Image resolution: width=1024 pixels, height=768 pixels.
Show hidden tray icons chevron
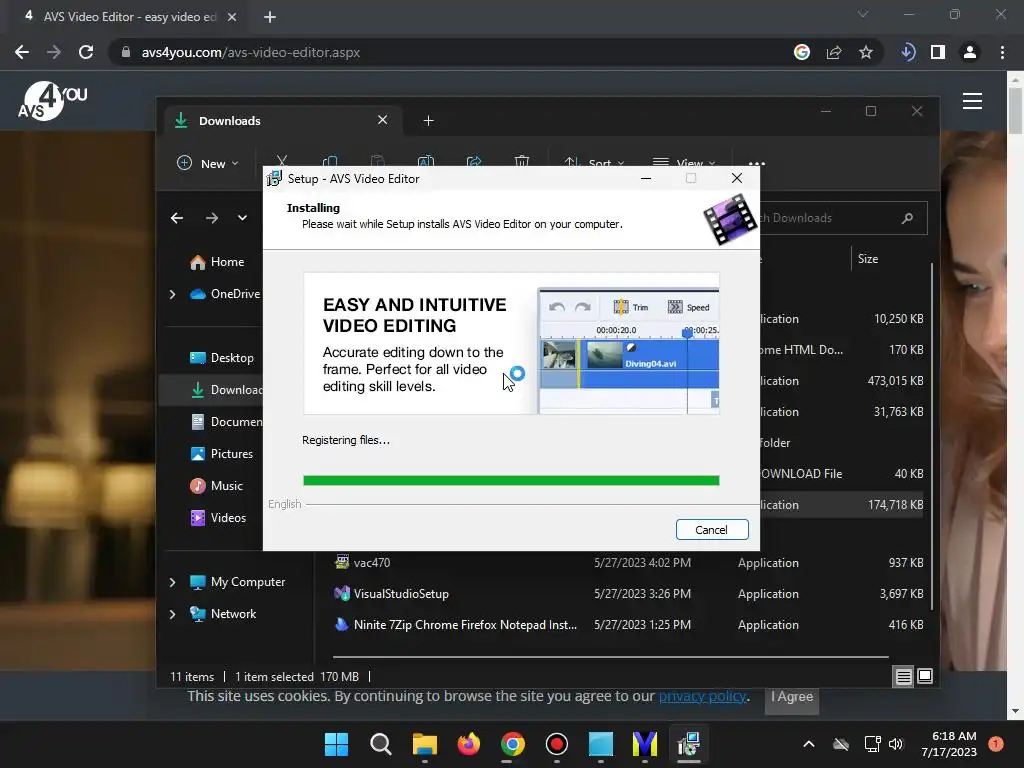click(x=808, y=744)
